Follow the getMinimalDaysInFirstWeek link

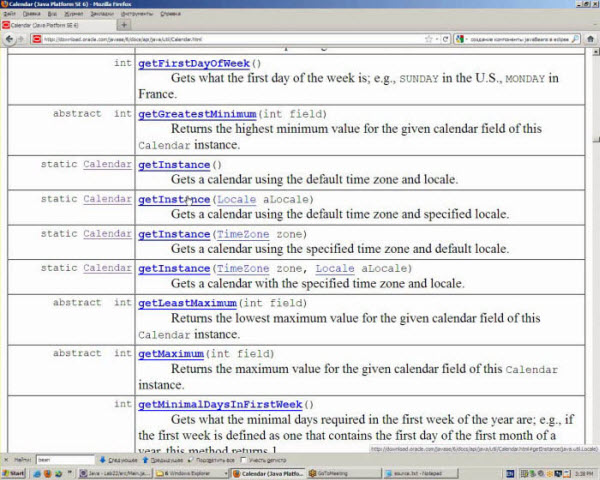219,404
